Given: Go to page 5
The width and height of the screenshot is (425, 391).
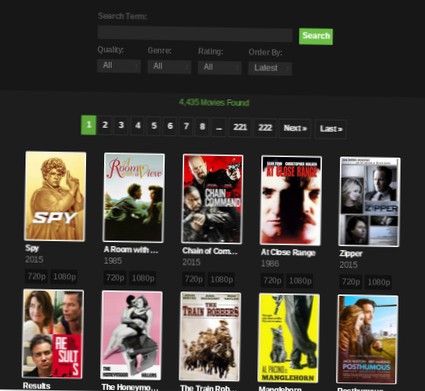Looking at the screenshot, I should [154, 126].
